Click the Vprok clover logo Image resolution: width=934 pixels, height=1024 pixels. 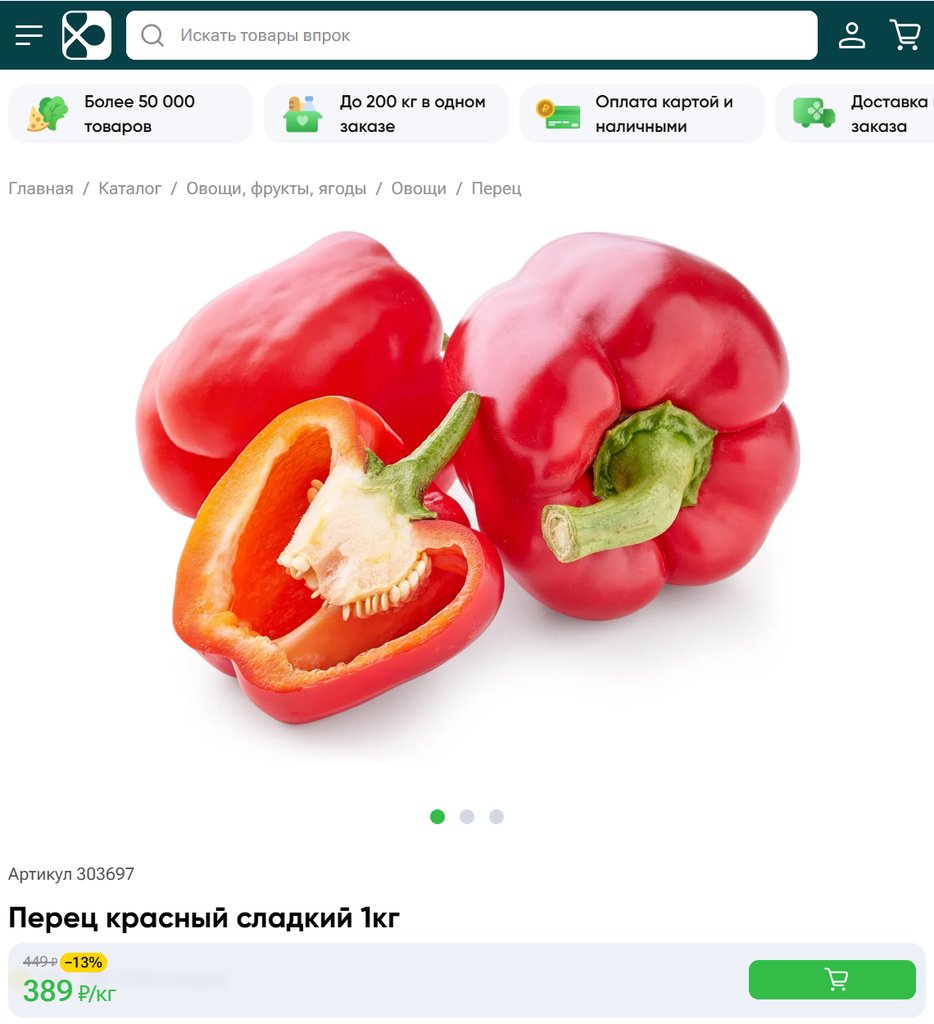pos(87,35)
